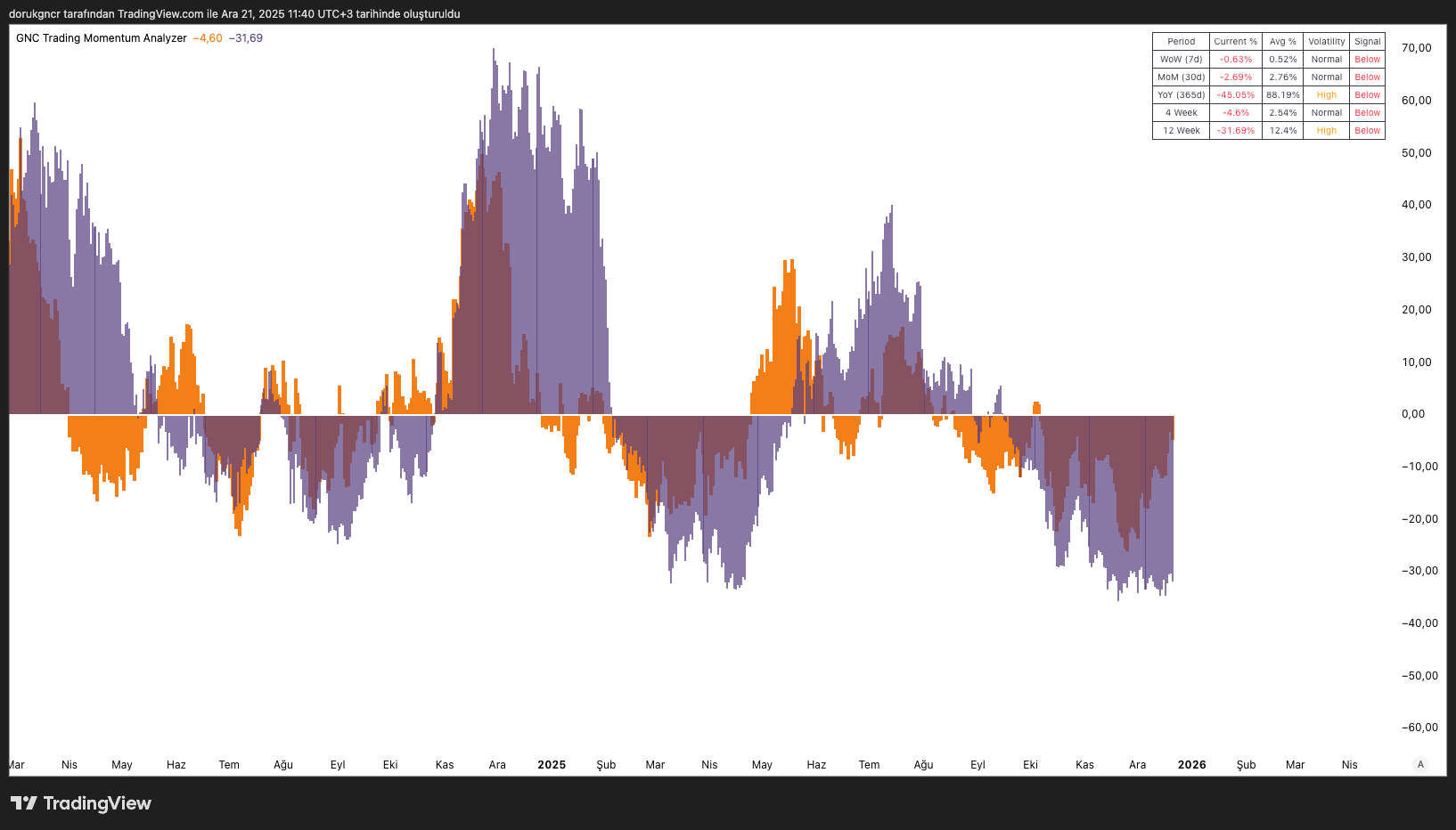Click the 88.19% average value cell

pos(1282,95)
